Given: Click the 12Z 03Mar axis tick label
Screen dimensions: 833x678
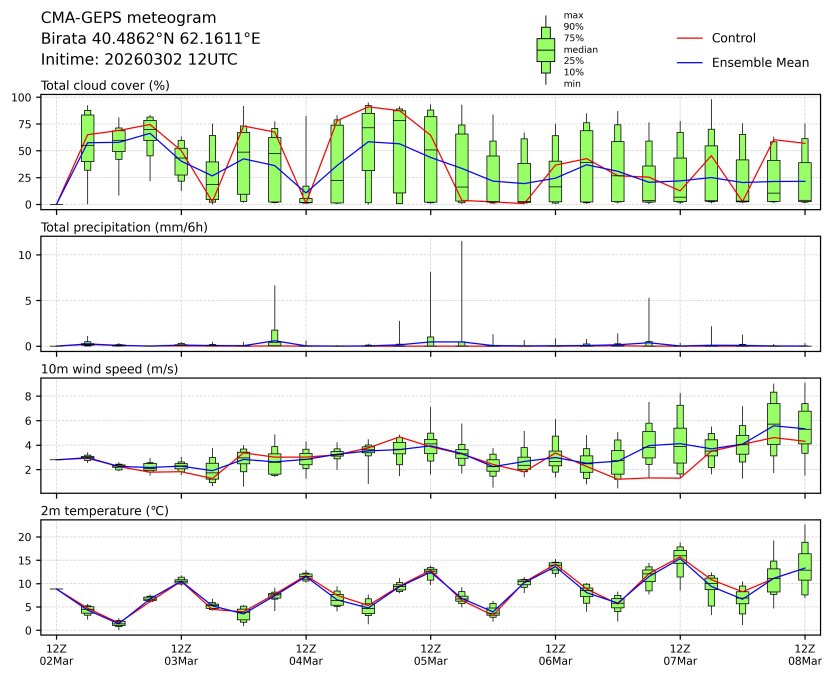Looking at the screenshot, I should pos(181,655).
